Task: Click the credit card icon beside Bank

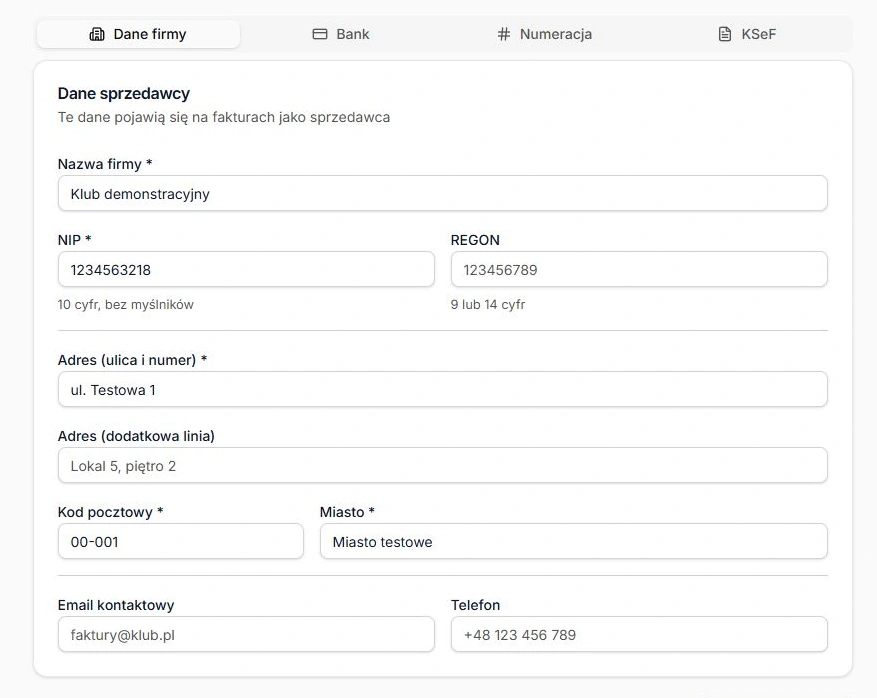Action: tap(320, 34)
